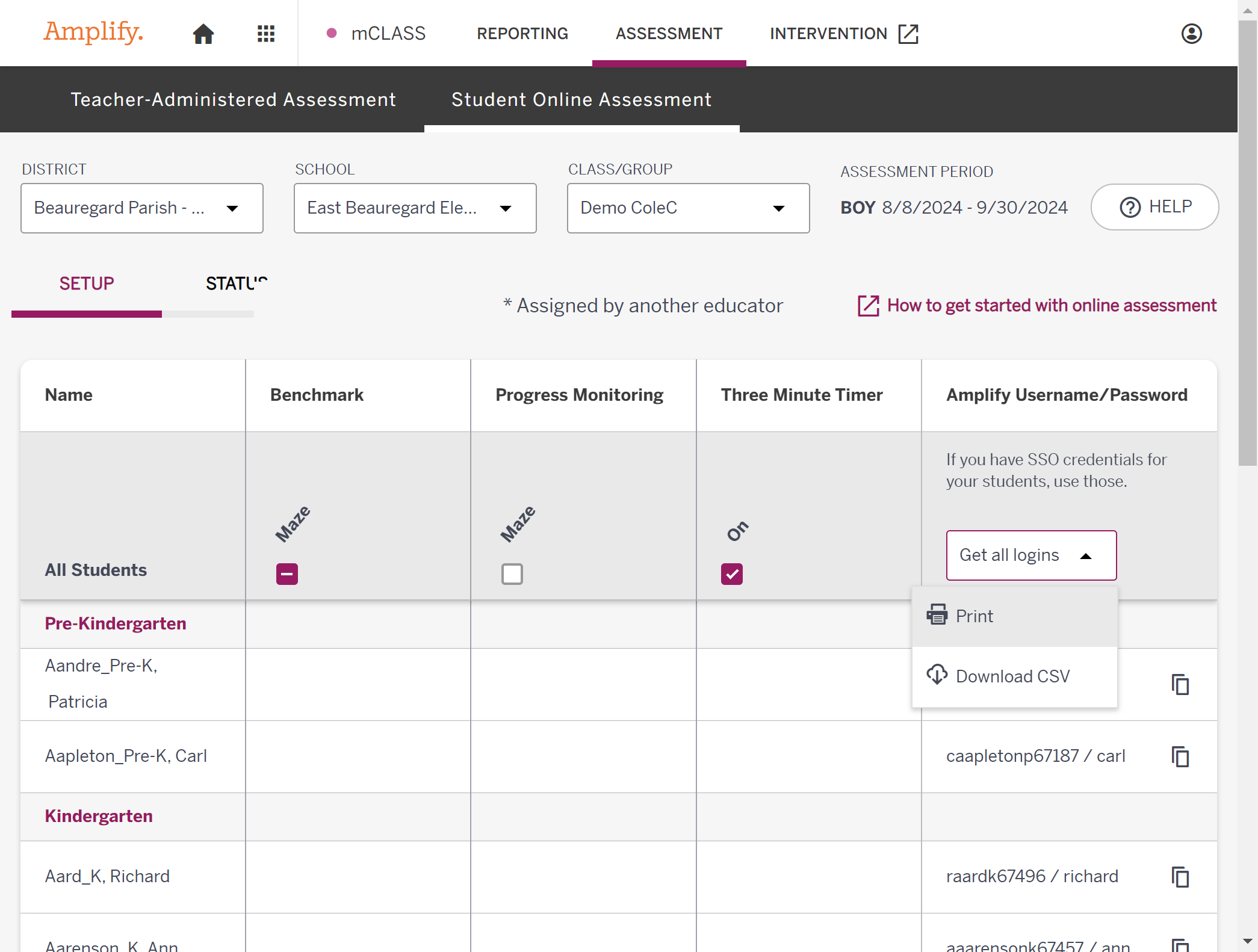
Task: Switch to Teacher-Administered Assessment tab
Action: [x=234, y=99]
